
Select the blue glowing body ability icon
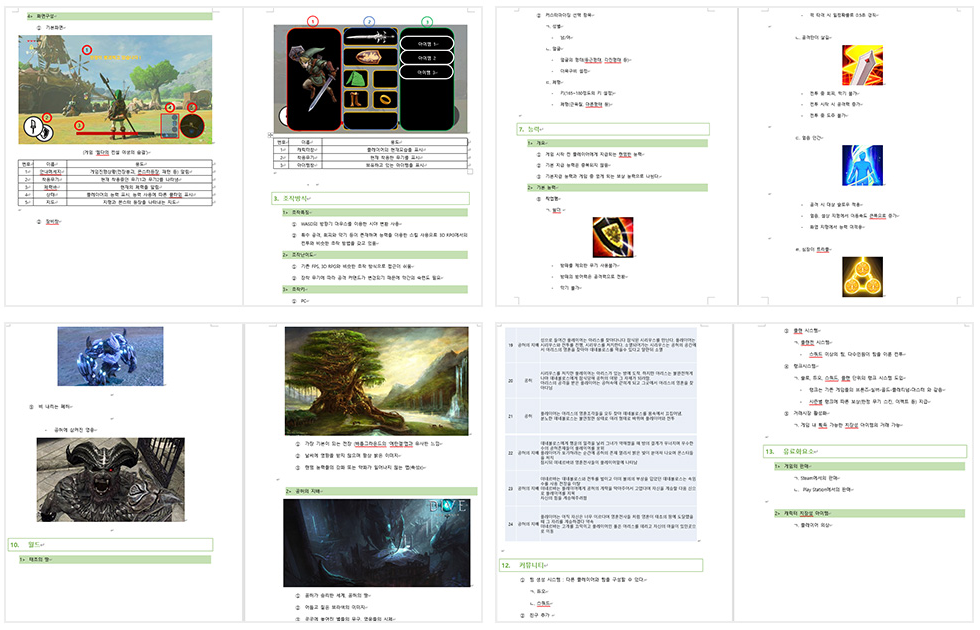click(862, 165)
